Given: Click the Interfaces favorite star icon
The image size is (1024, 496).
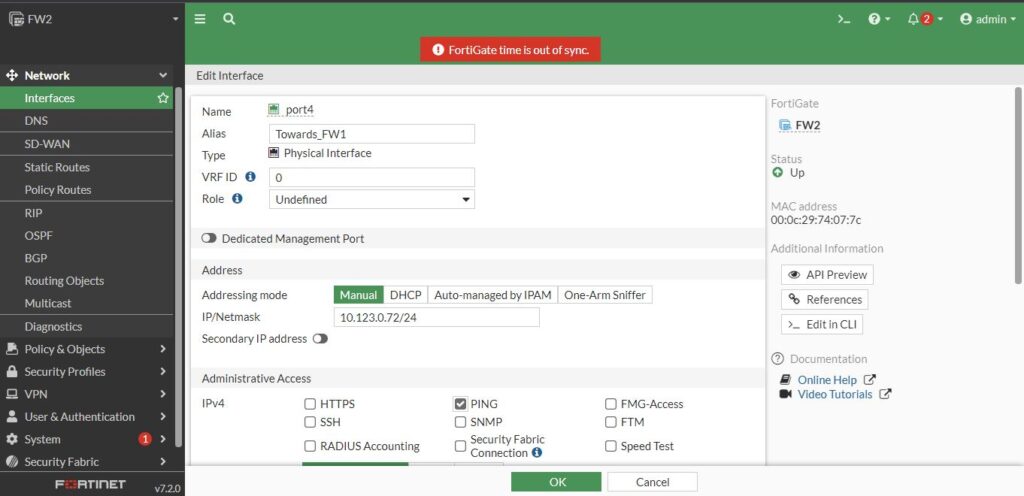Looking at the screenshot, I should tap(163, 98).
